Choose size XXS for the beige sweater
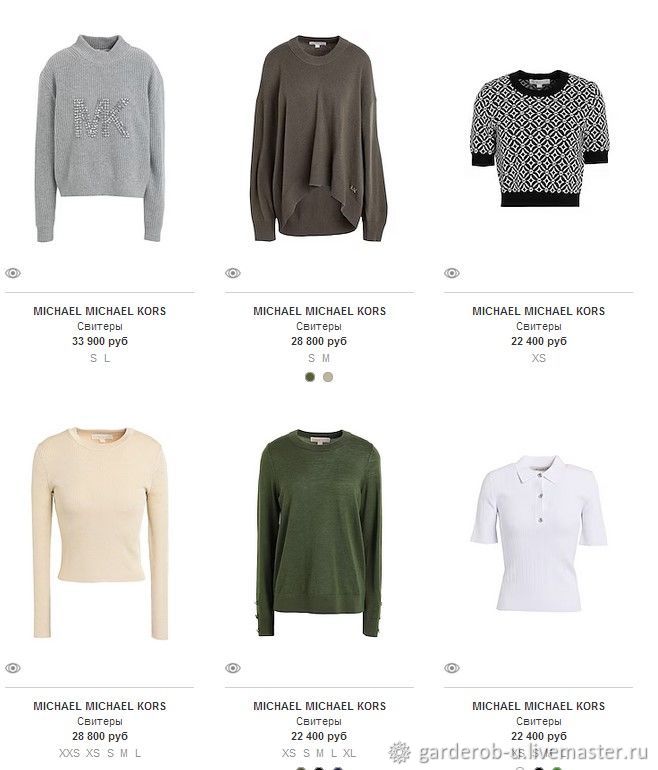658x770 pixels. coord(69,753)
